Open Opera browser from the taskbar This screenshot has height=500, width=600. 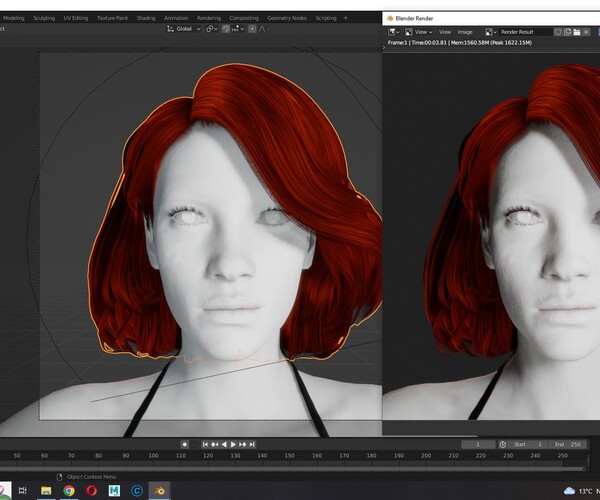click(x=91, y=490)
